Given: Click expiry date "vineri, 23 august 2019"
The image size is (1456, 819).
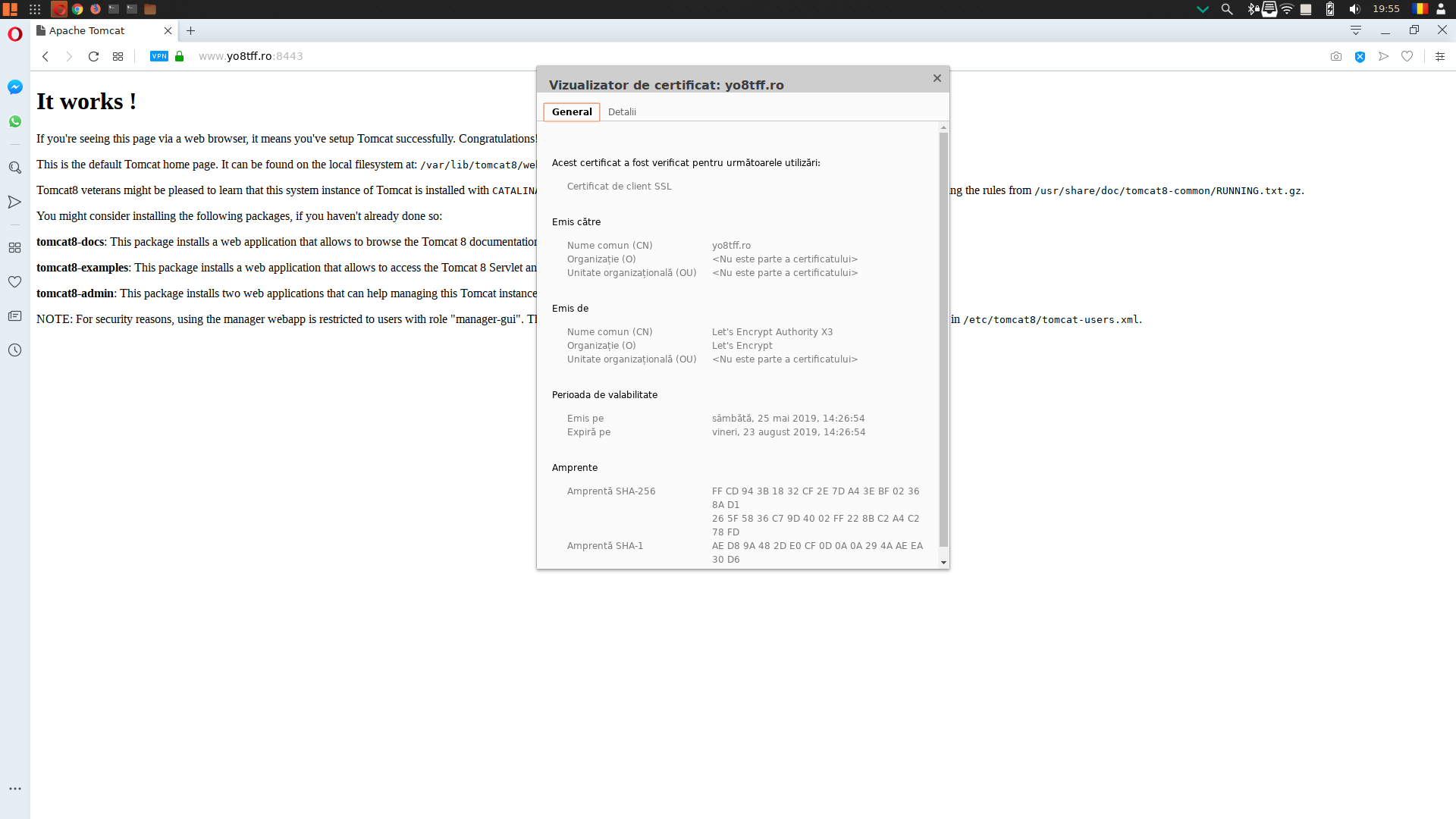Looking at the screenshot, I should point(764,432).
